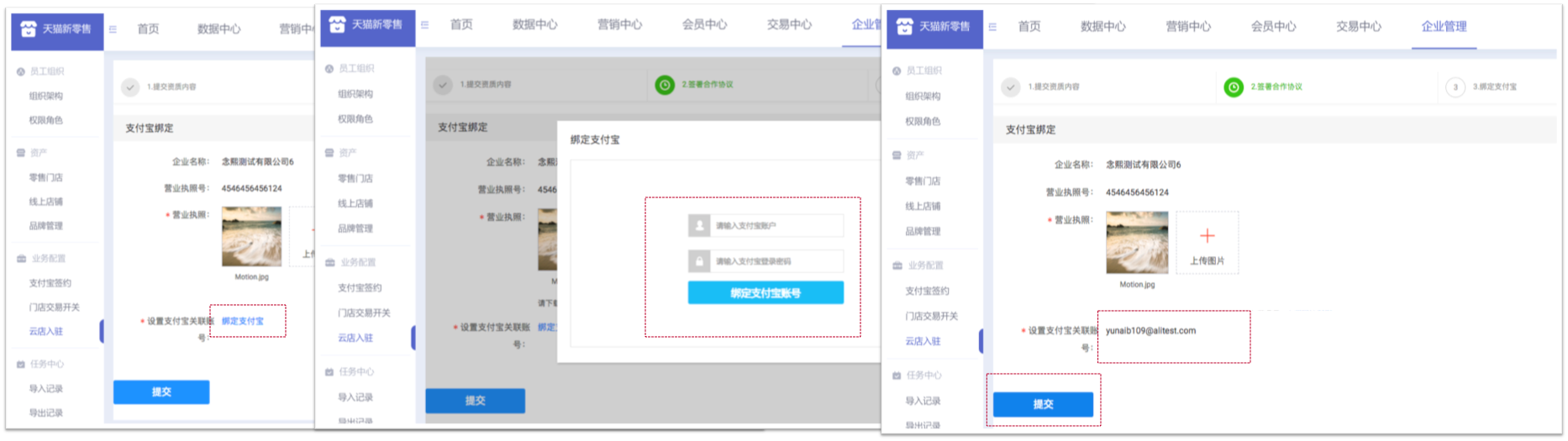
Task: Toggle sidebar collapse icon in the right window
Action: pos(992,27)
